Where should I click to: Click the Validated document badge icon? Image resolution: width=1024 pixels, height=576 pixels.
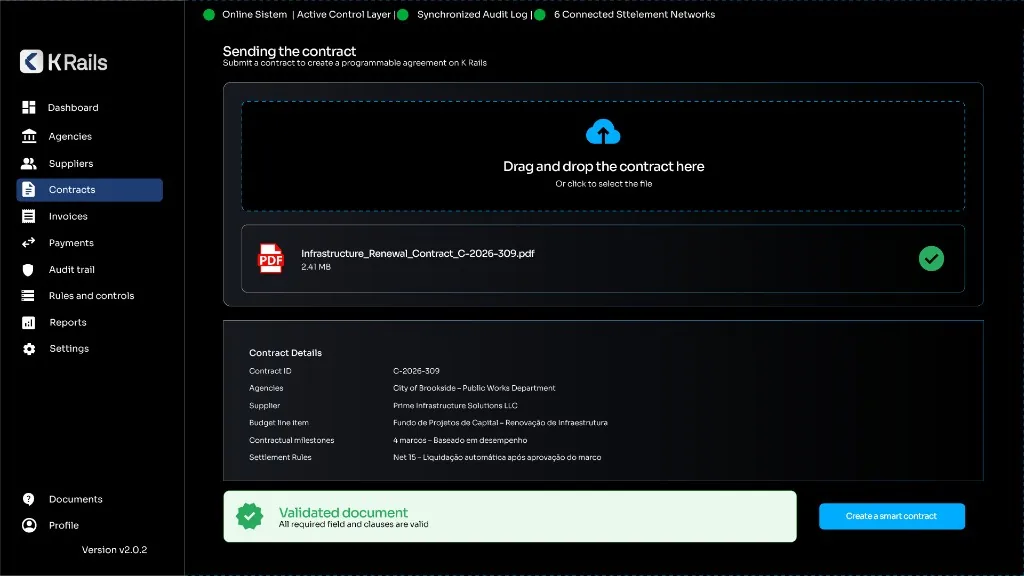(x=249, y=516)
